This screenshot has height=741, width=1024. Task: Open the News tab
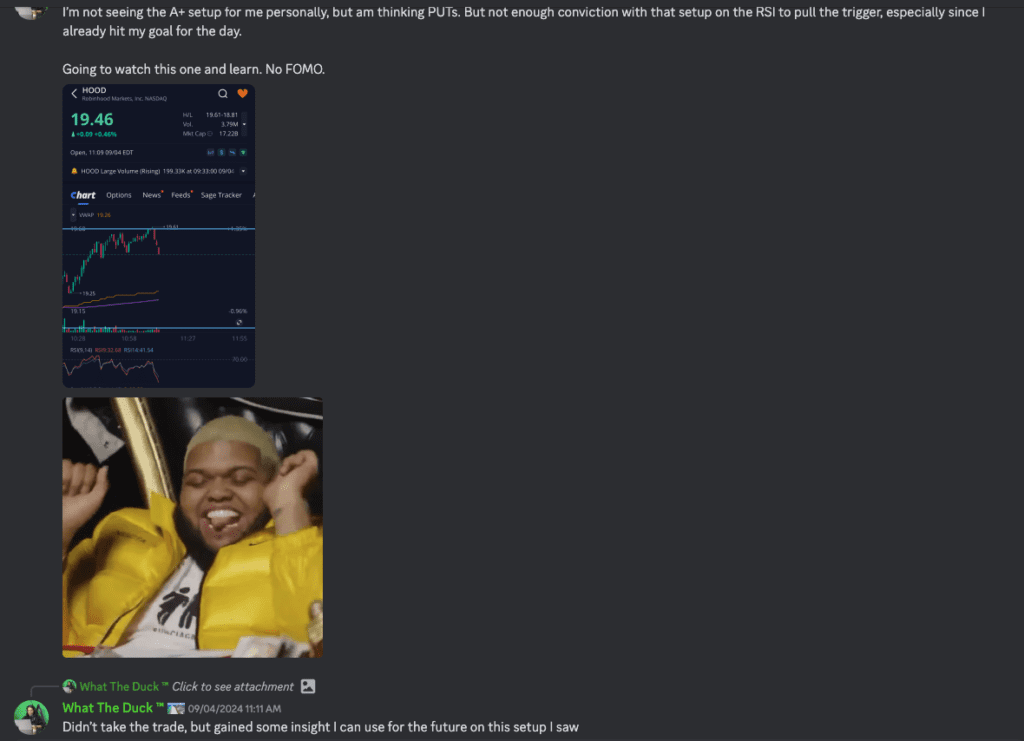pos(152,195)
